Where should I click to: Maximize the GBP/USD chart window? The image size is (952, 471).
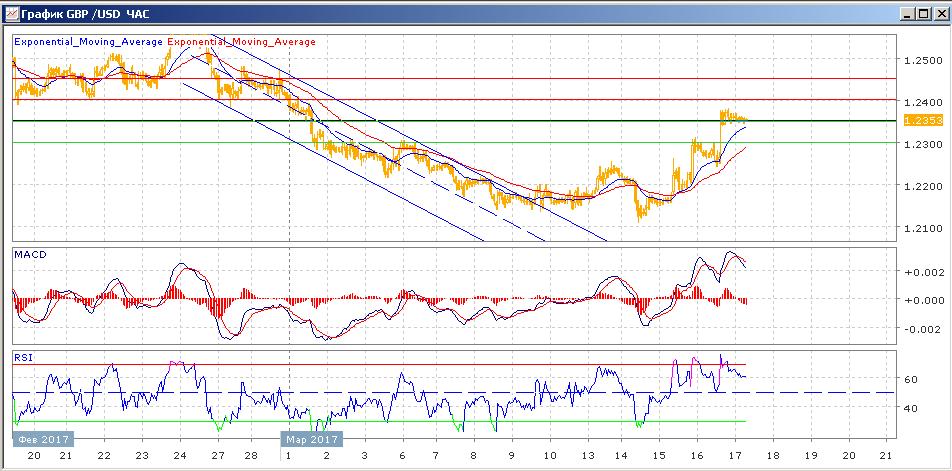pos(923,14)
